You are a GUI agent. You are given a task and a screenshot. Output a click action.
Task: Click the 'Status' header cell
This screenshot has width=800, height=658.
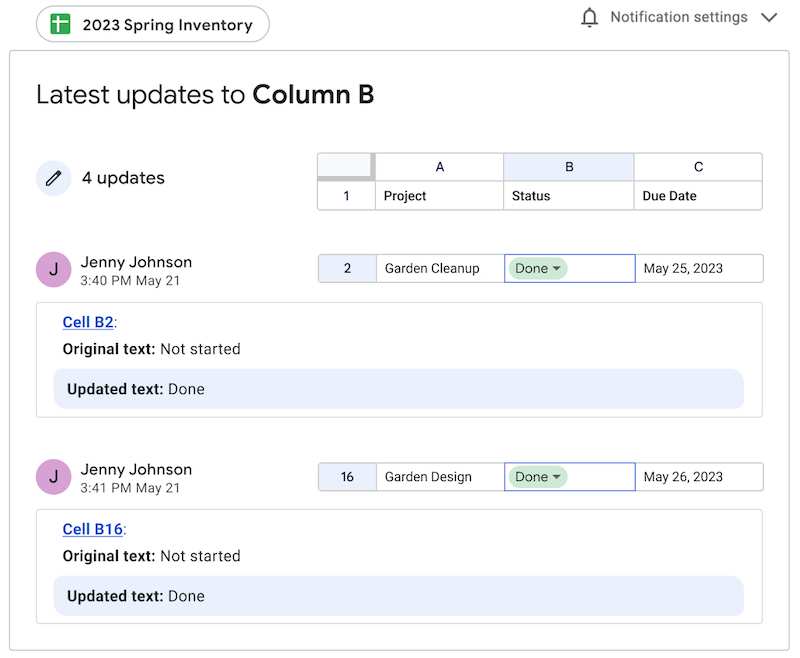coord(569,196)
